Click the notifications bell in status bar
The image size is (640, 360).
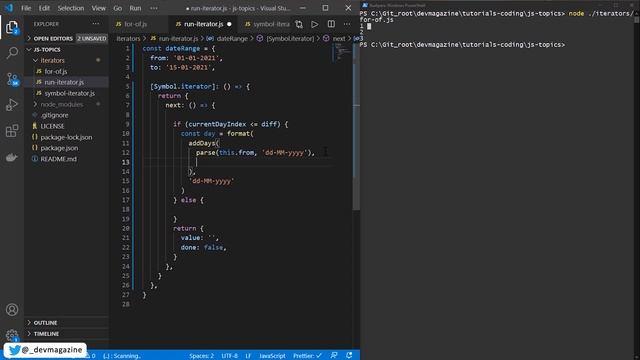point(349,356)
